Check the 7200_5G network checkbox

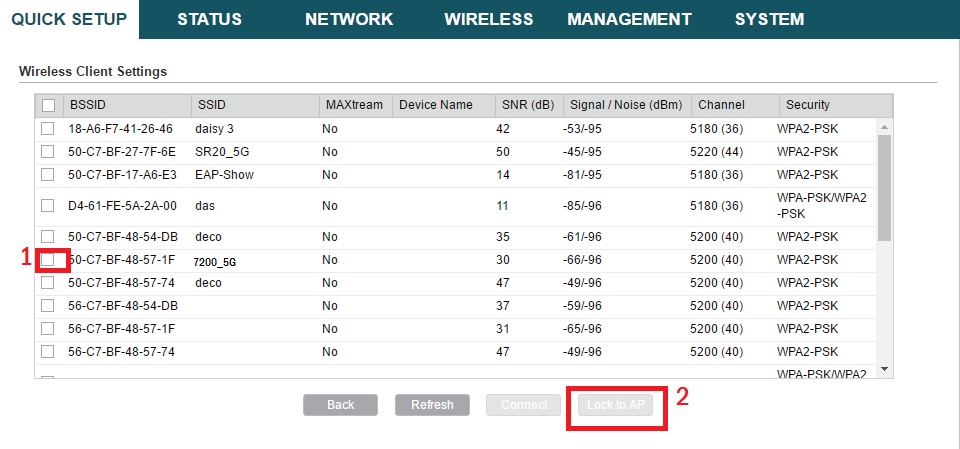[x=48, y=260]
